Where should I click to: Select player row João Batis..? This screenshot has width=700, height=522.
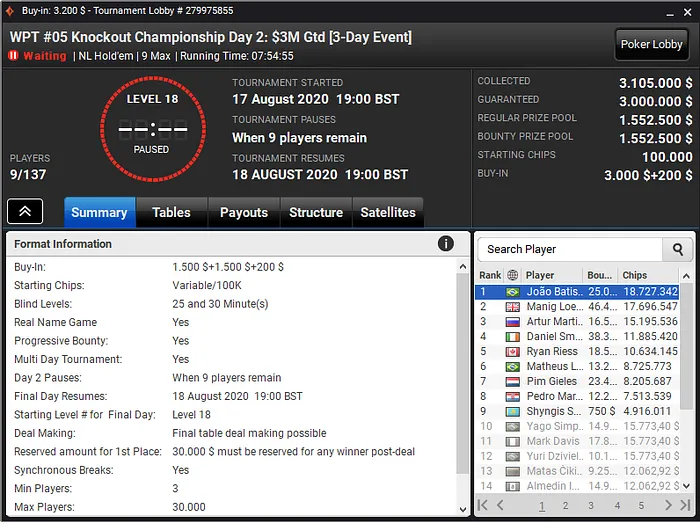[x=577, y=292]
